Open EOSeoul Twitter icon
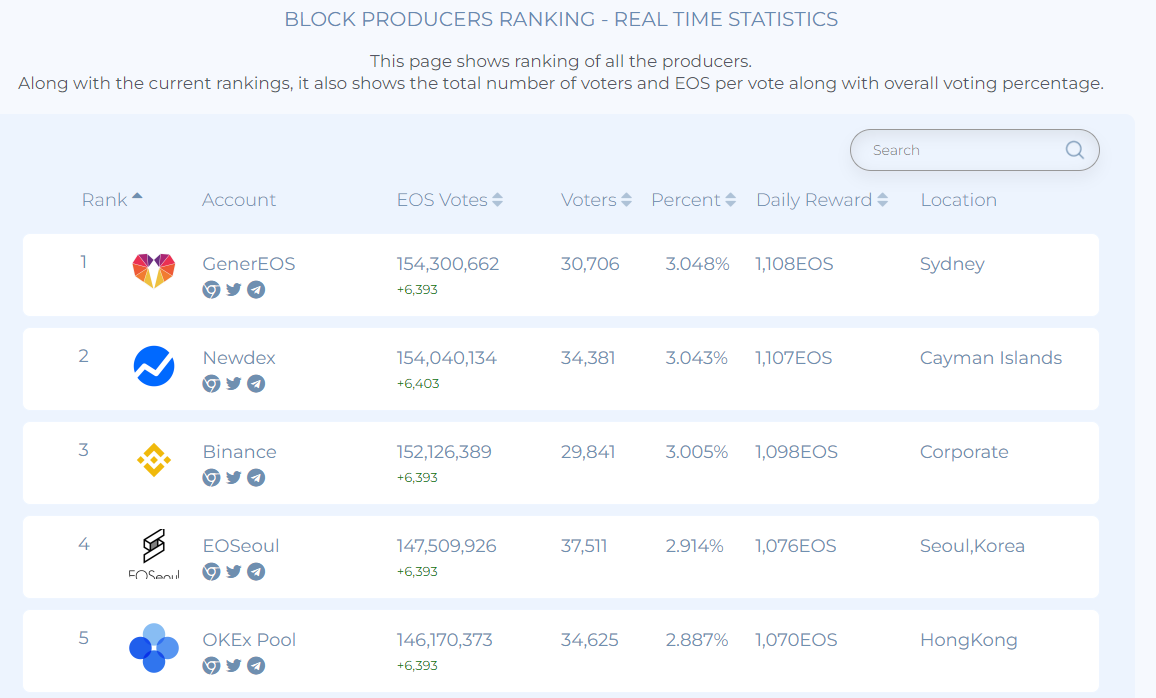This screenshot has height=698, width=1156. pyautogui.click(x=234, y=572)
